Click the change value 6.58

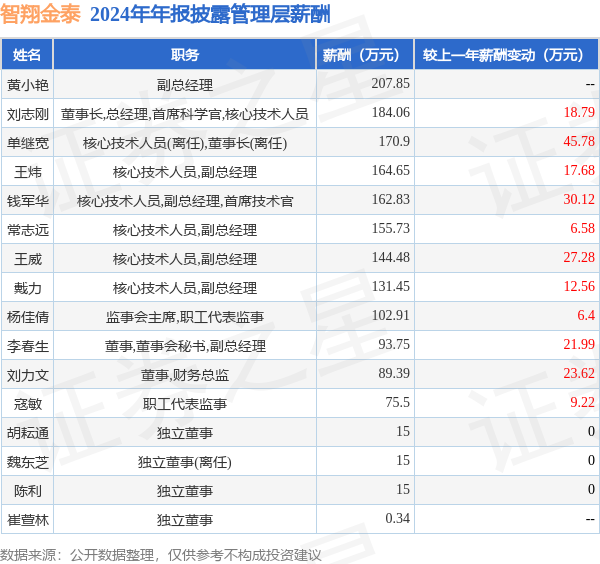[x=582, y=229]
